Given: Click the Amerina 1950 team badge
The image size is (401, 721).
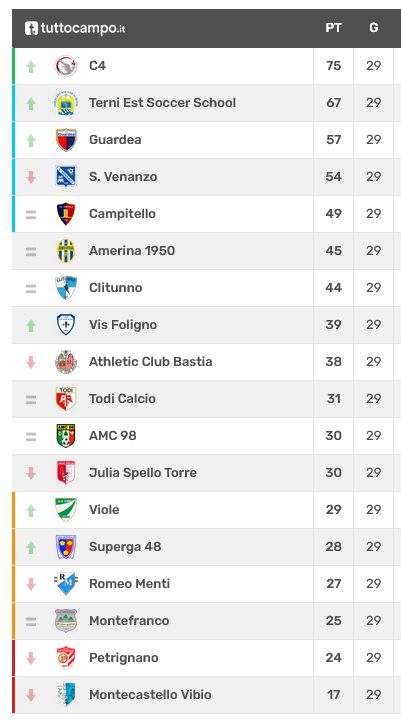Looking at the screenshot, I should [x=66, y=251].
